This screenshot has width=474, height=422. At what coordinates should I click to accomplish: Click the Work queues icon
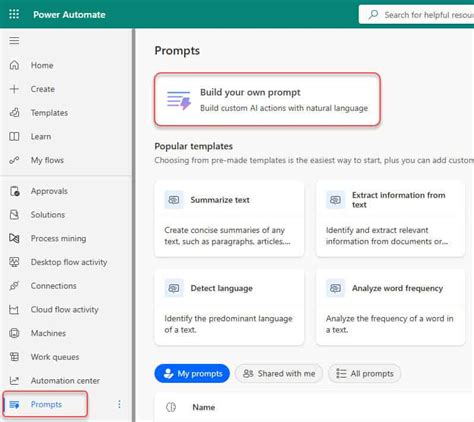pos(14,357)
